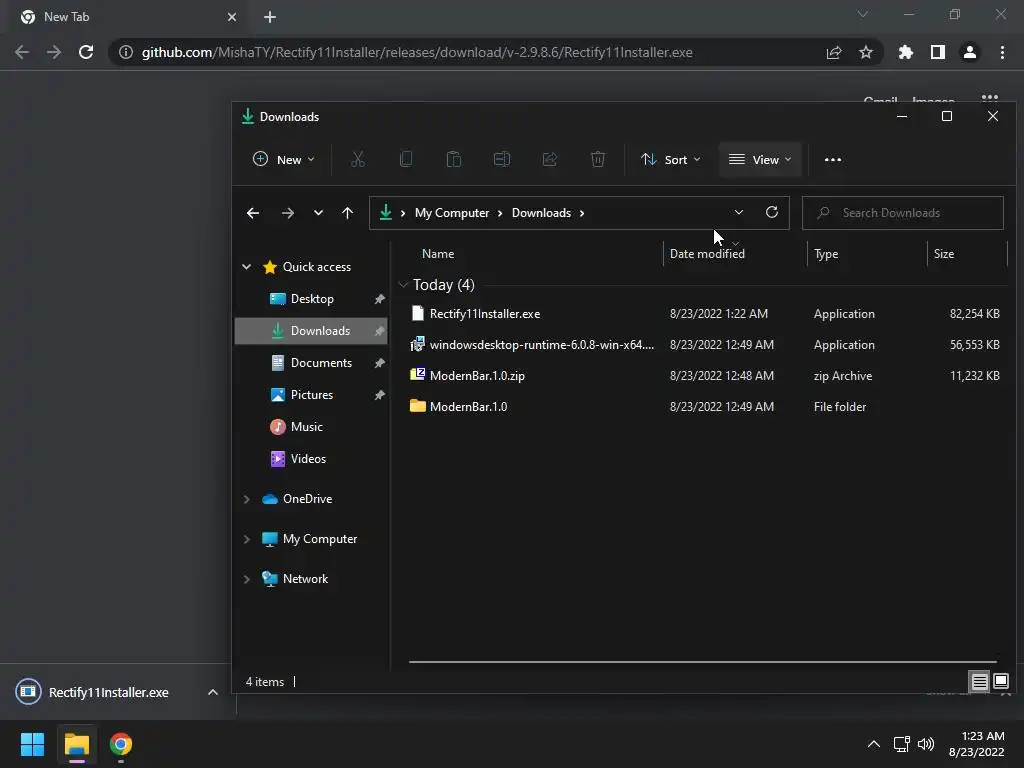The image size is (1024, 768).
Task: Click Chrome icon on the taskbar
Action: pos(121,744)
